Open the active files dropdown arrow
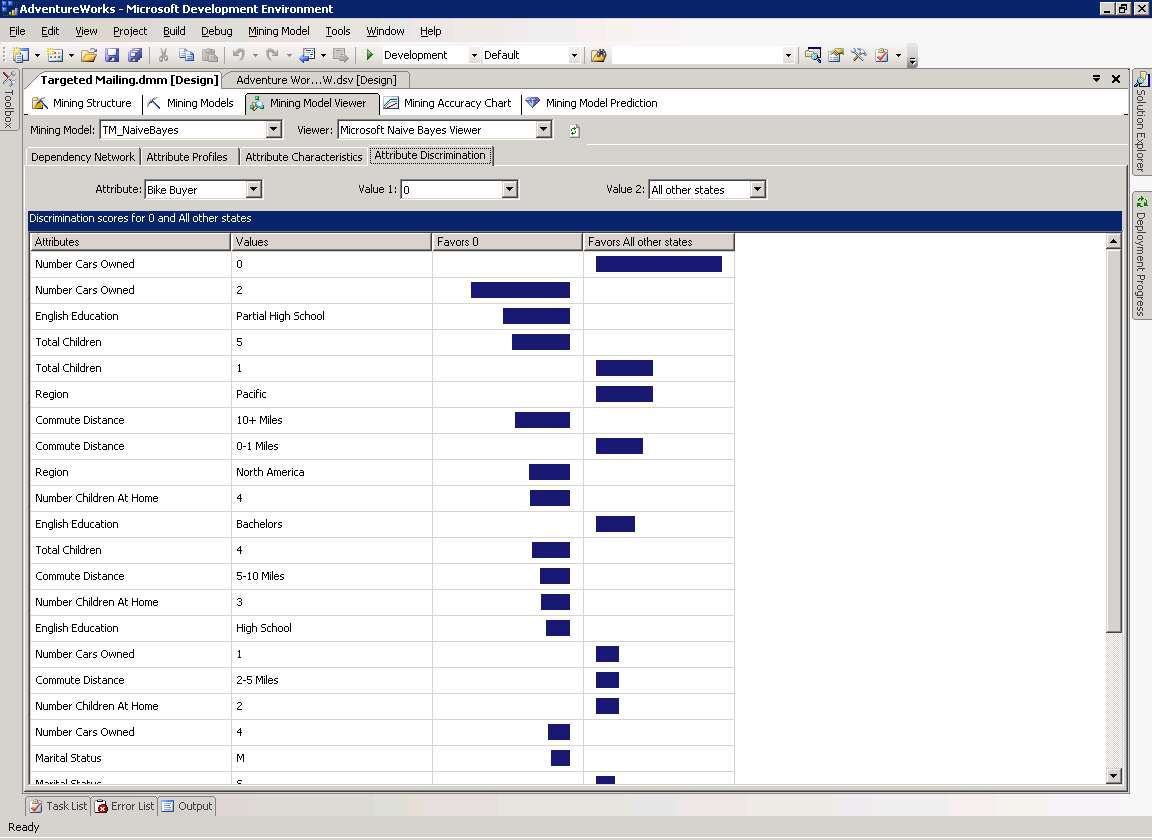 click(1096, 79)
